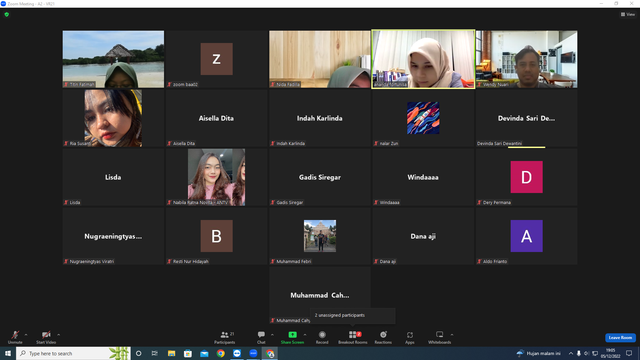640x360 pixels.
Task: Open the View layout menu
Action: coord(628,14)
